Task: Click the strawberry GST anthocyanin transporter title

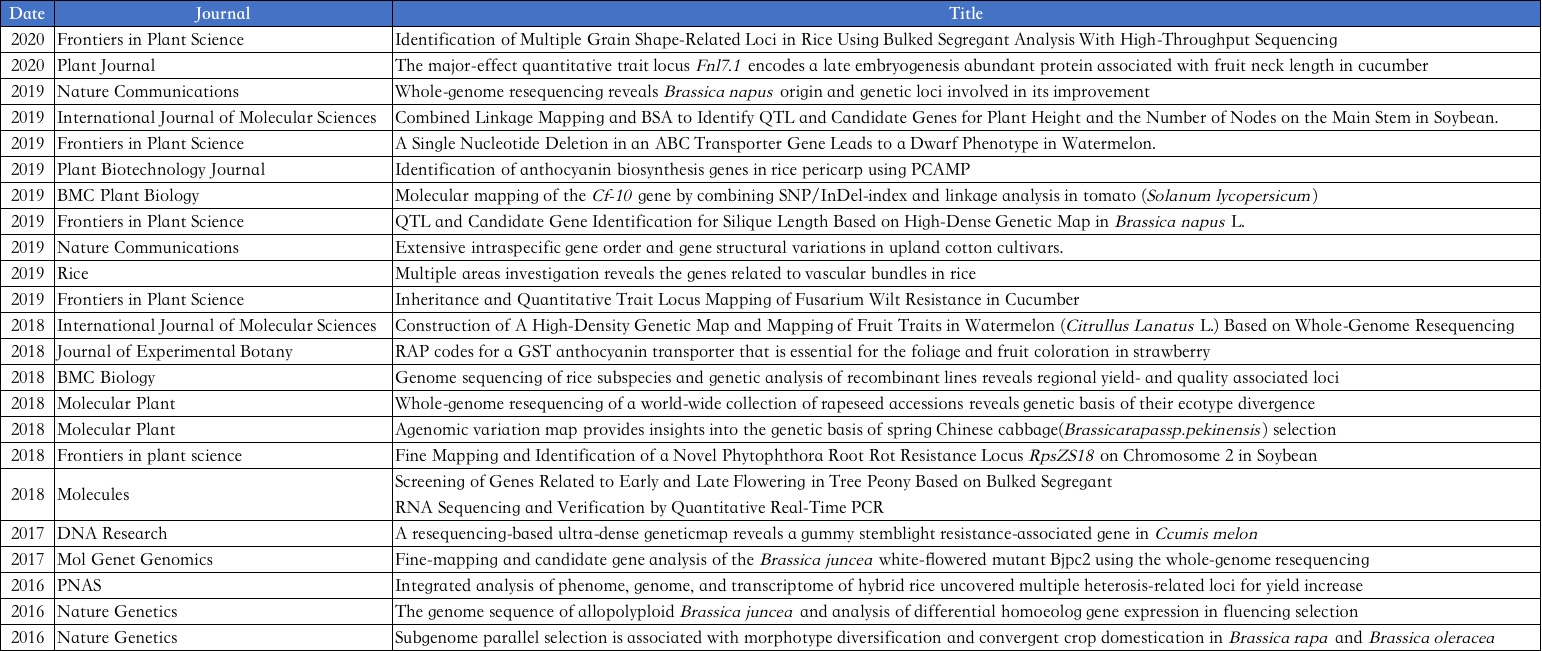Action: [x=802, y=352]
